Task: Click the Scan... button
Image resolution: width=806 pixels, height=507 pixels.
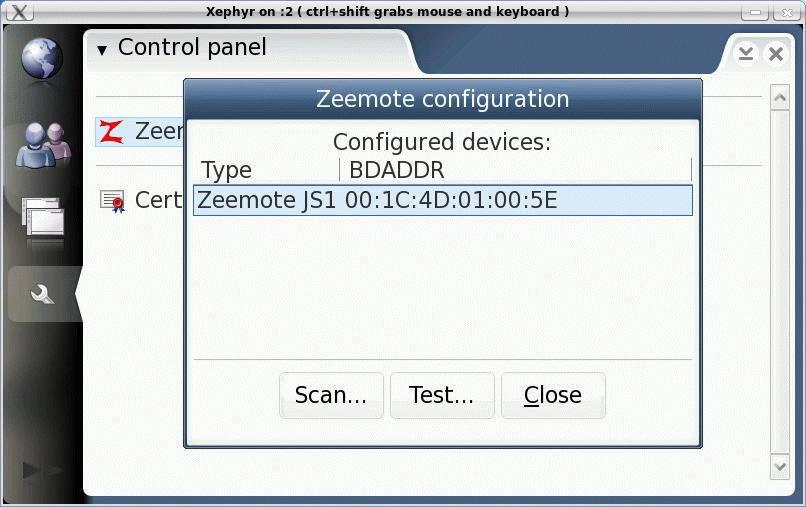Action: point(331,395)
